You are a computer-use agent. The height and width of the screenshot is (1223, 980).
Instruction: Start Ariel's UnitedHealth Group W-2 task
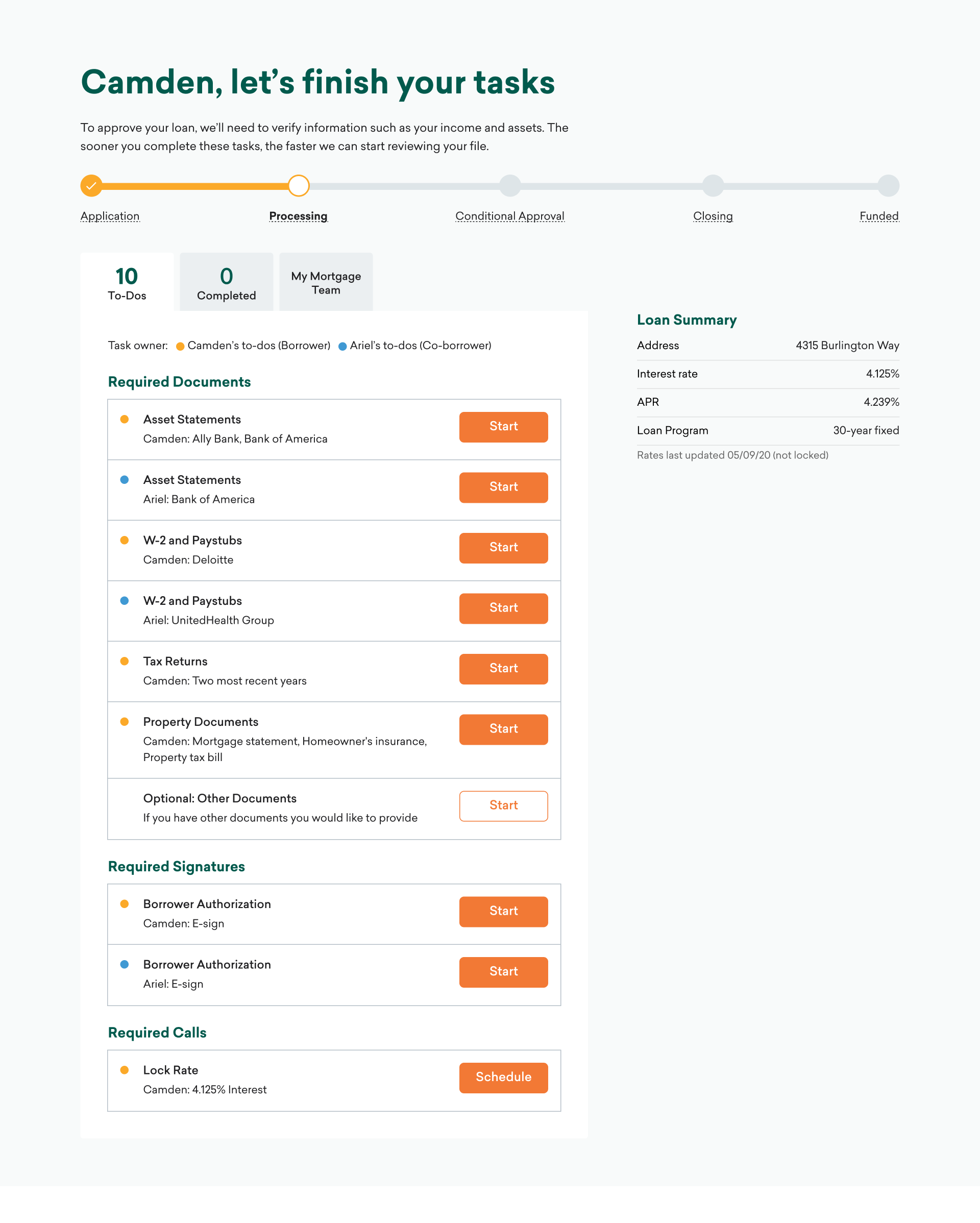[x=503, y=608]
